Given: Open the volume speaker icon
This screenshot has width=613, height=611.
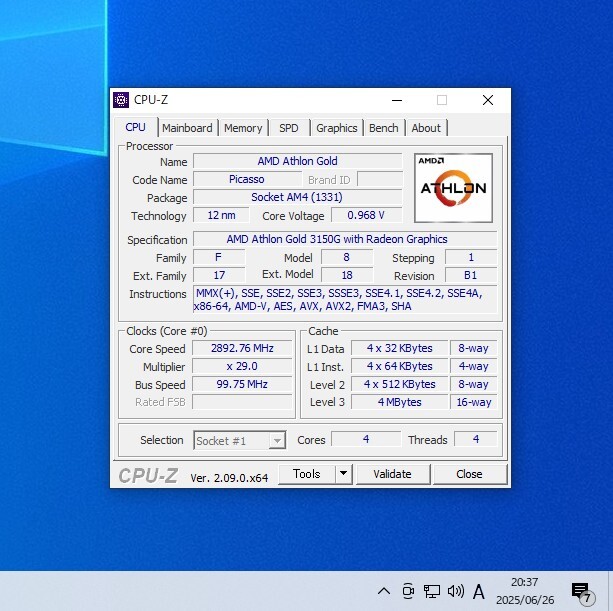Looking at the screenshot, I should pyautogui.click(x=455, y=591).
